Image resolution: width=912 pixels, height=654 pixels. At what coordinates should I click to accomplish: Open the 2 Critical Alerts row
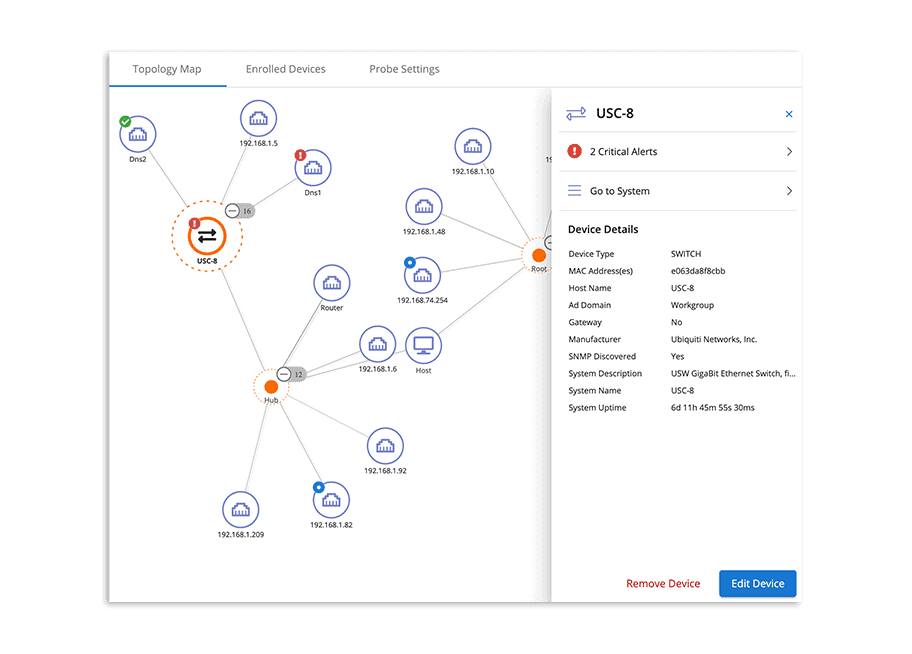pyautogui.click(x=678, y=151)
